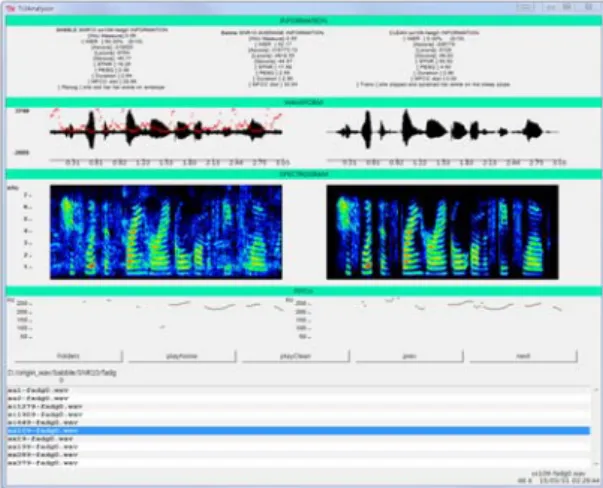
Task: Select si1909-fadg0.wav in the file list
Action: tap(298, 415)
